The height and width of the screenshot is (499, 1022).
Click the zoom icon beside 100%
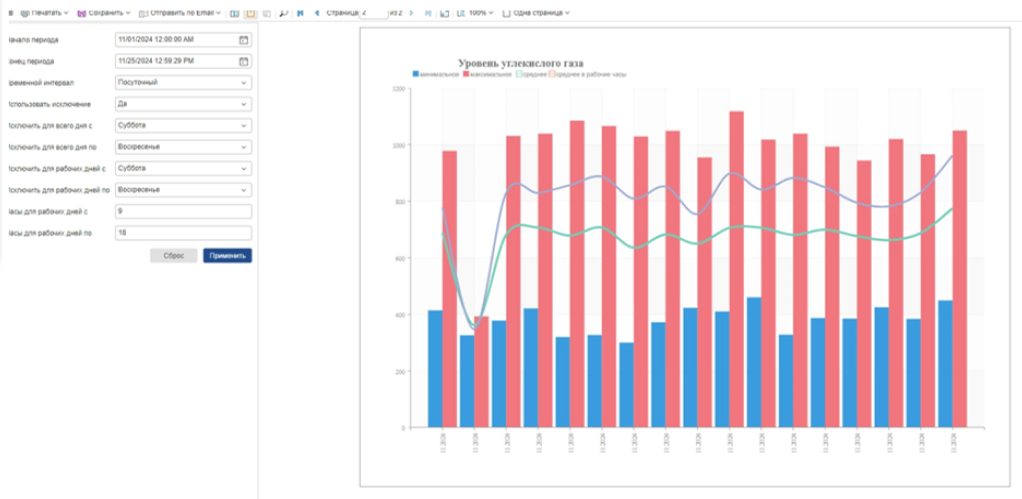[461, 13]
